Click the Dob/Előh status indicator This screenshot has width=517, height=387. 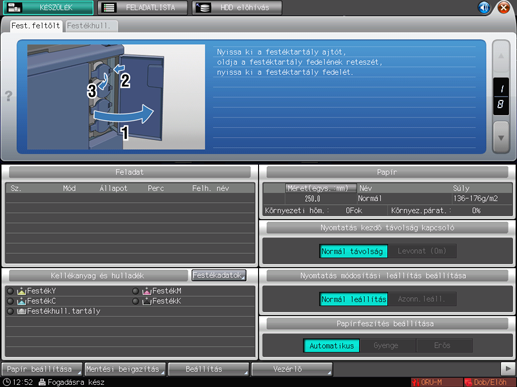[x=490, y=382]
